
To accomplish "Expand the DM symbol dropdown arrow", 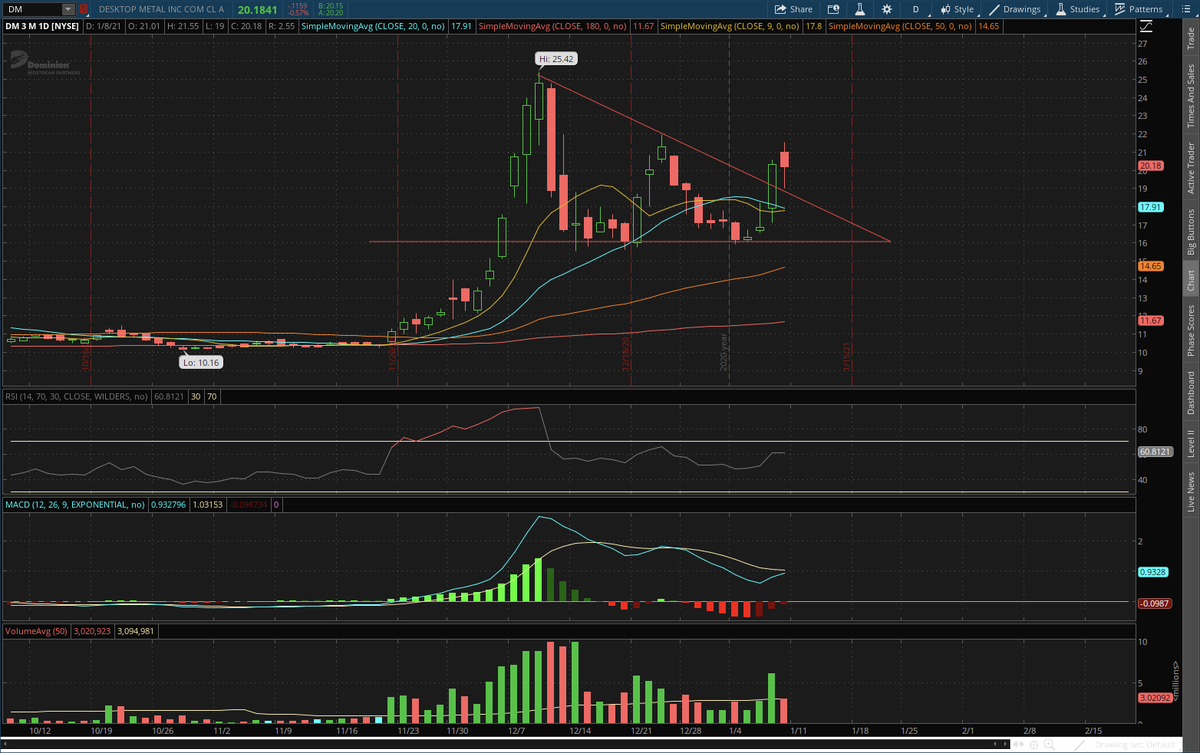I will pyautogui.click(x=68, y=9).
